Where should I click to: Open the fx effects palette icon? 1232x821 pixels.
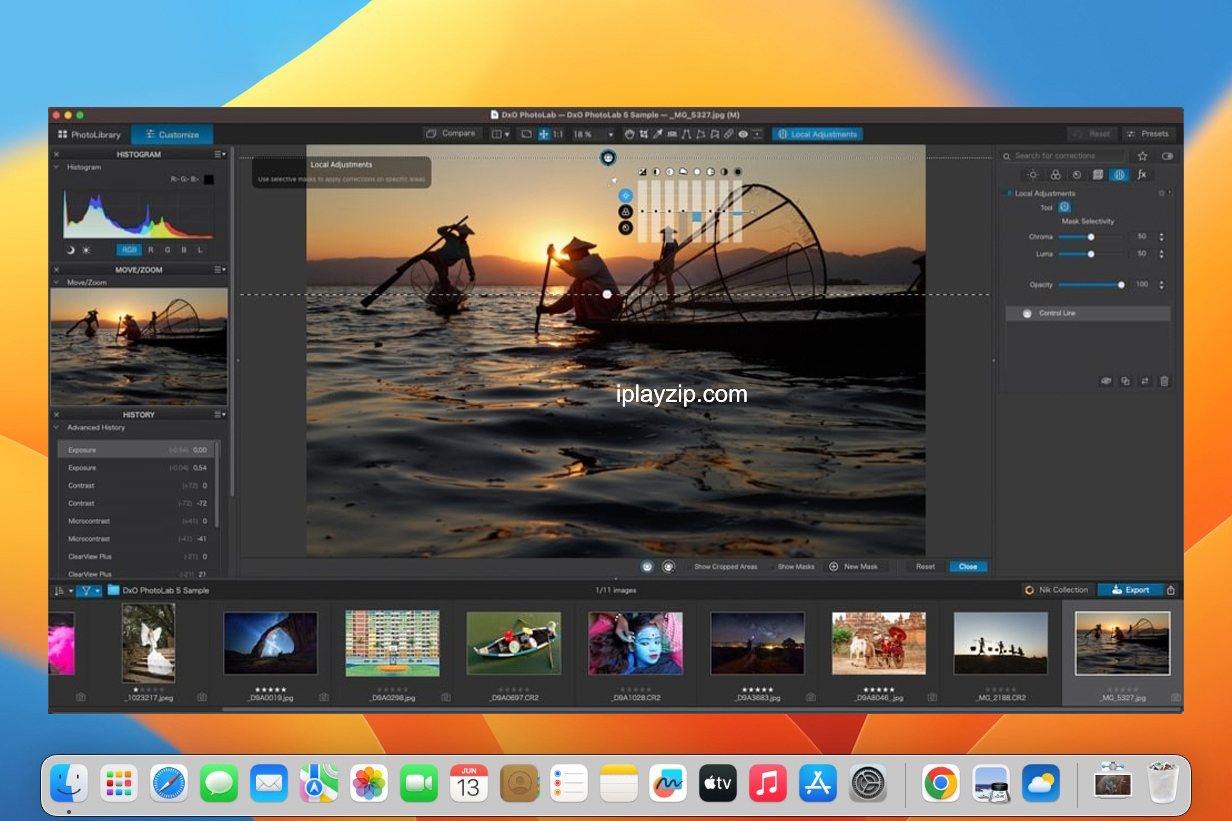[1141, 175]
